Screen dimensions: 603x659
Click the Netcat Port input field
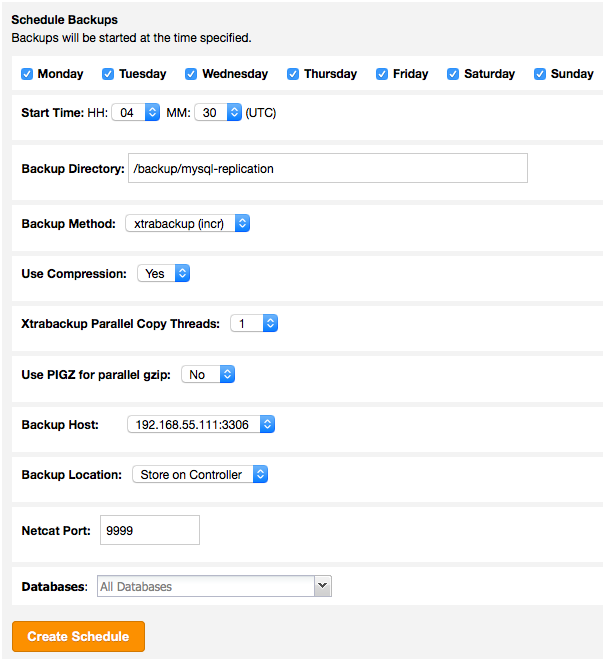coord(150,530)
